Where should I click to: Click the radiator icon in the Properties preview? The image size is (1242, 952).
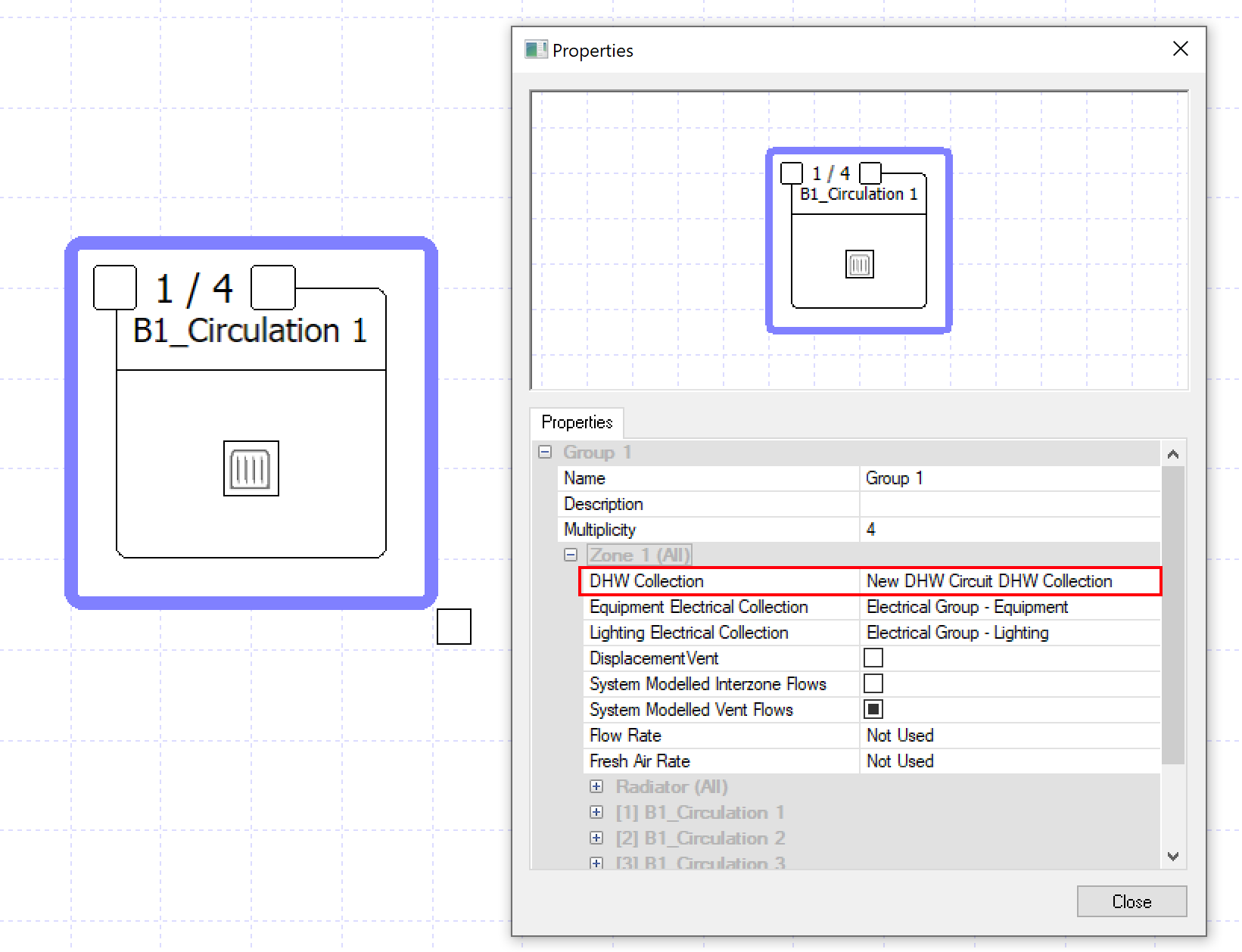[859, 264]
